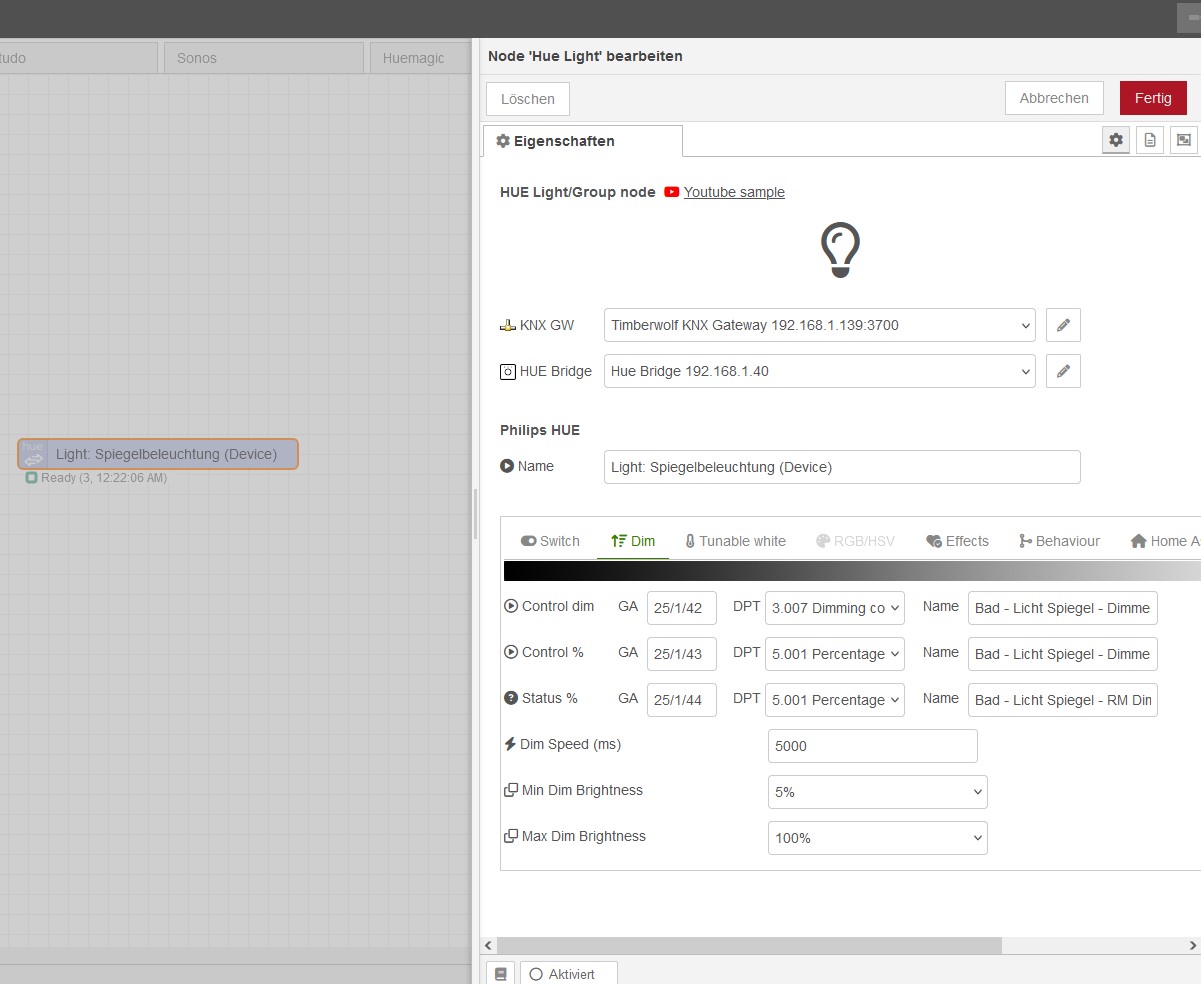Click the 'Philips HUE' section heading
This screenshot has height=984, width=1201.
tap(540, 430)
